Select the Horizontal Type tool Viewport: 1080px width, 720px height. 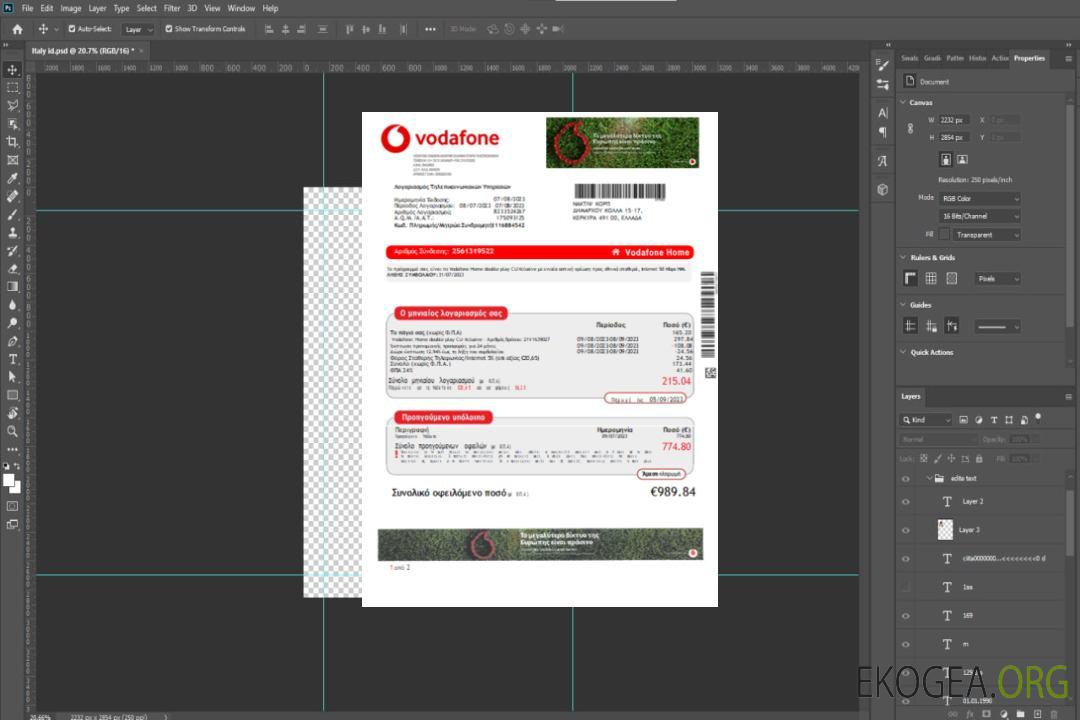pyautogui.click(x=12, y=359)
